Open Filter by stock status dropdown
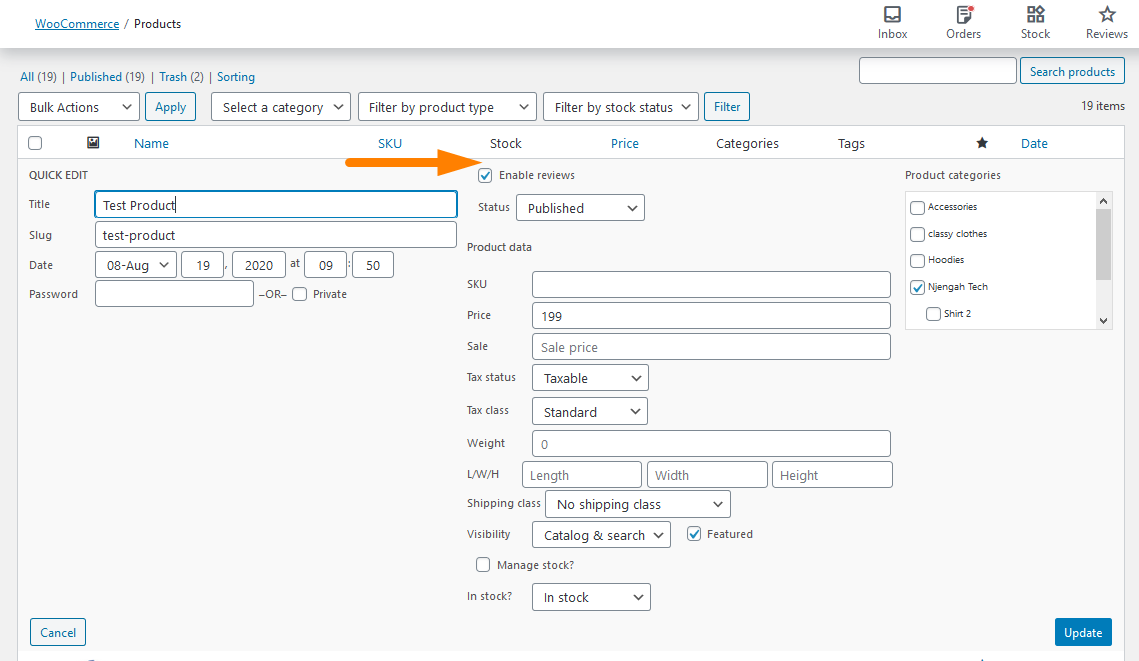The image size is (1139, 661). (621, 107)
